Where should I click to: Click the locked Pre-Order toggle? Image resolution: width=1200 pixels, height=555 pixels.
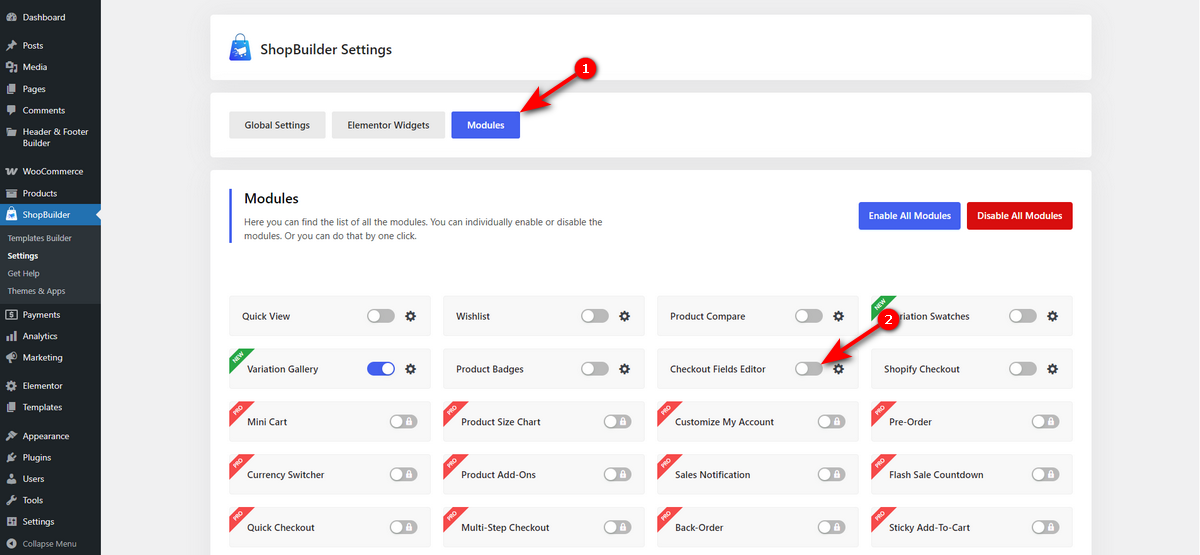1045,422
